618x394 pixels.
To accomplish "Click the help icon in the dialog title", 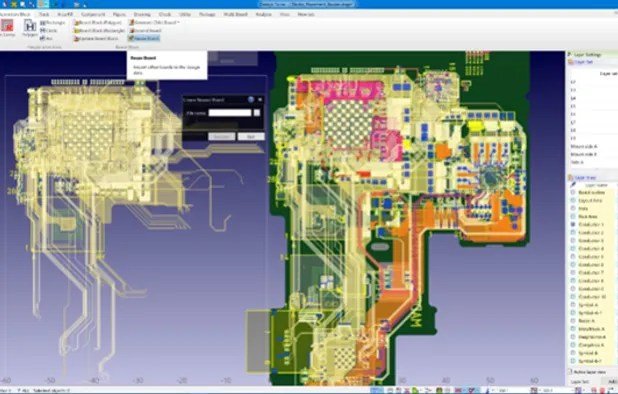I will [x=251, y=100].
